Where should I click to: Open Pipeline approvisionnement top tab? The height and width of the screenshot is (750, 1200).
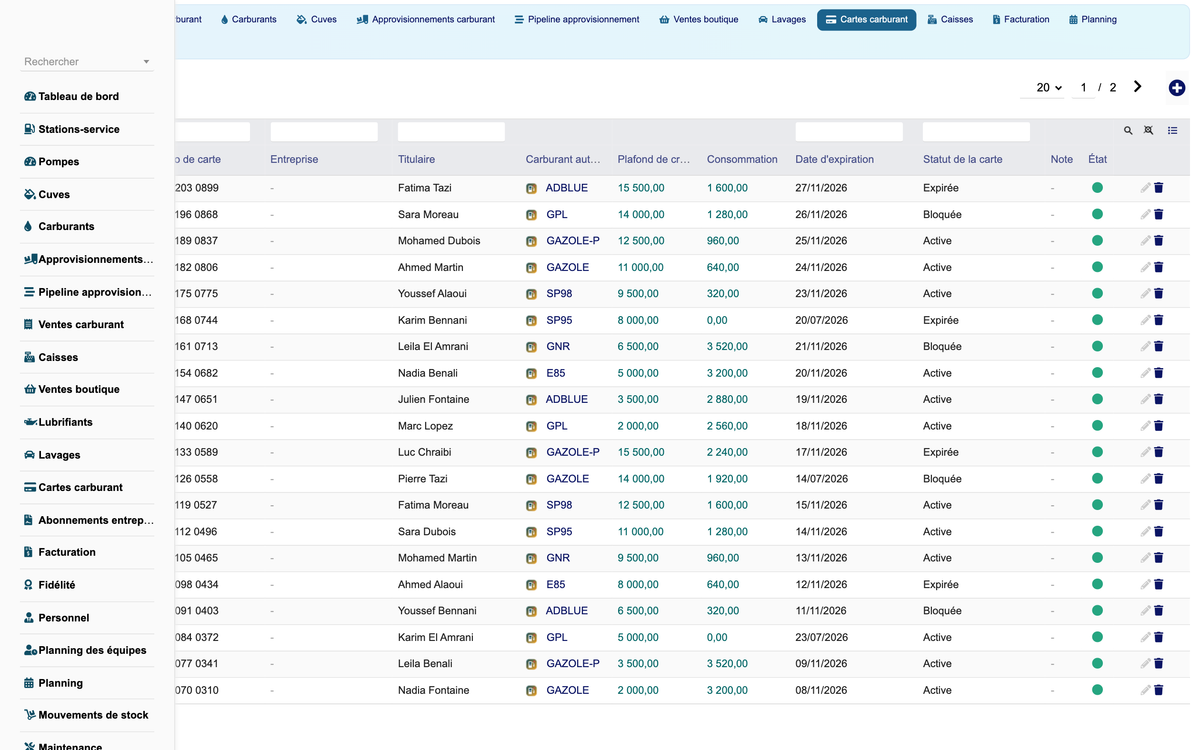(x=577, y=20)
